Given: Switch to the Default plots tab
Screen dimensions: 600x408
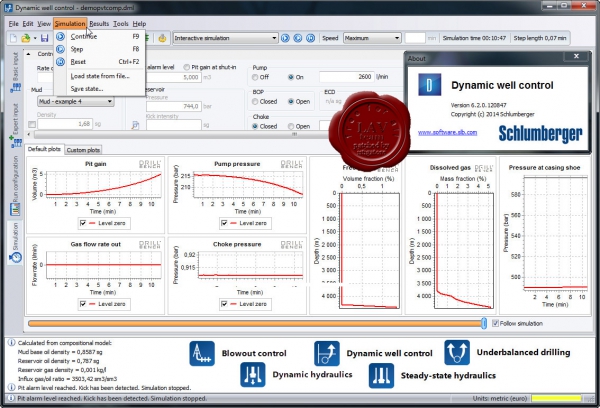Looking at the screenshot, I should (44, 149).
